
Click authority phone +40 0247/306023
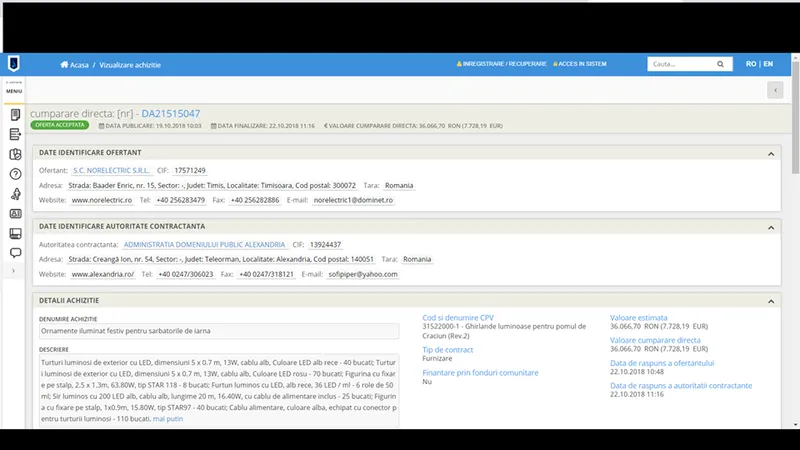186,274
